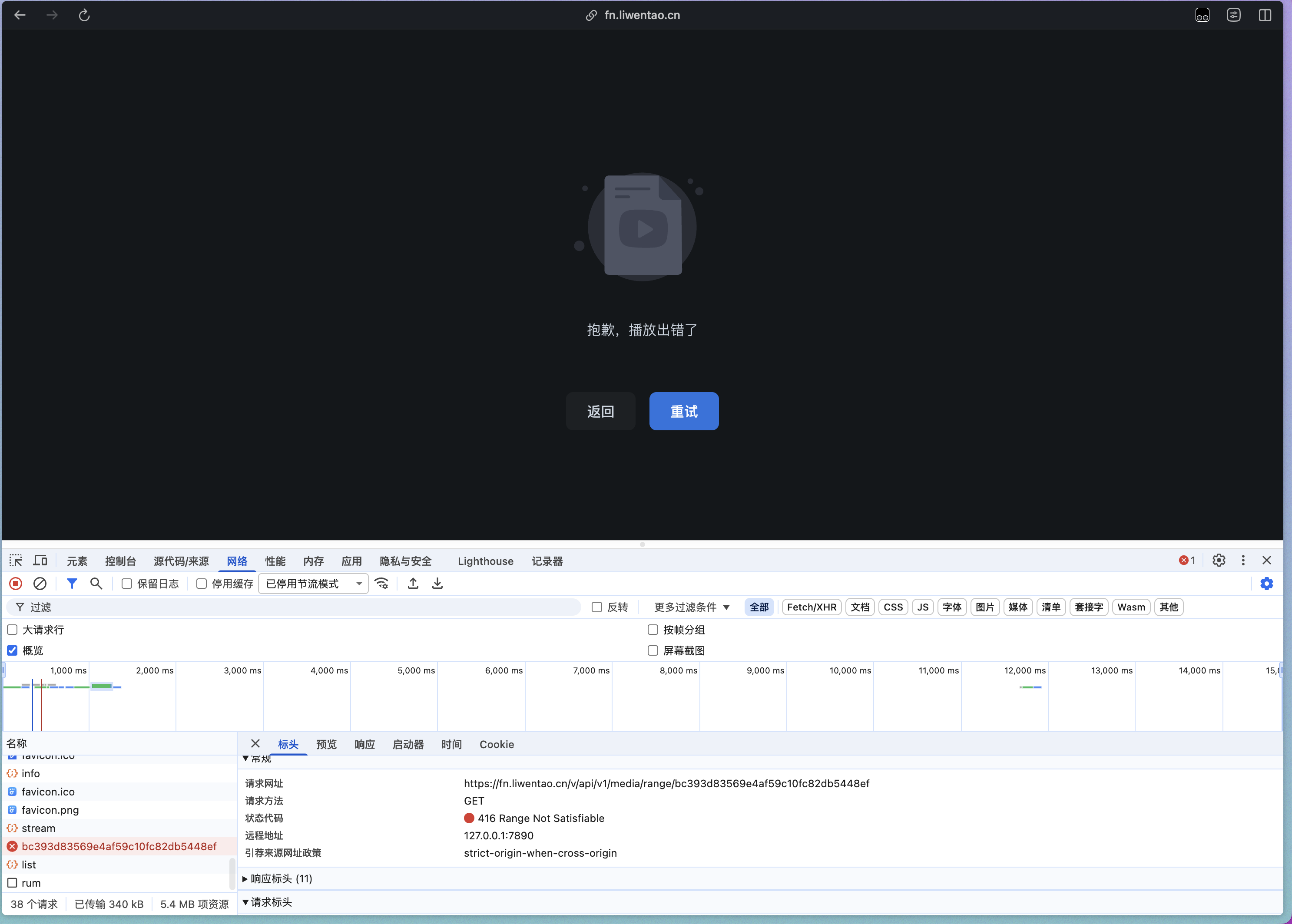Expand the 响应标头 (11) section
The width and height of the screenshot is (1292, 924).
point(281,878)
